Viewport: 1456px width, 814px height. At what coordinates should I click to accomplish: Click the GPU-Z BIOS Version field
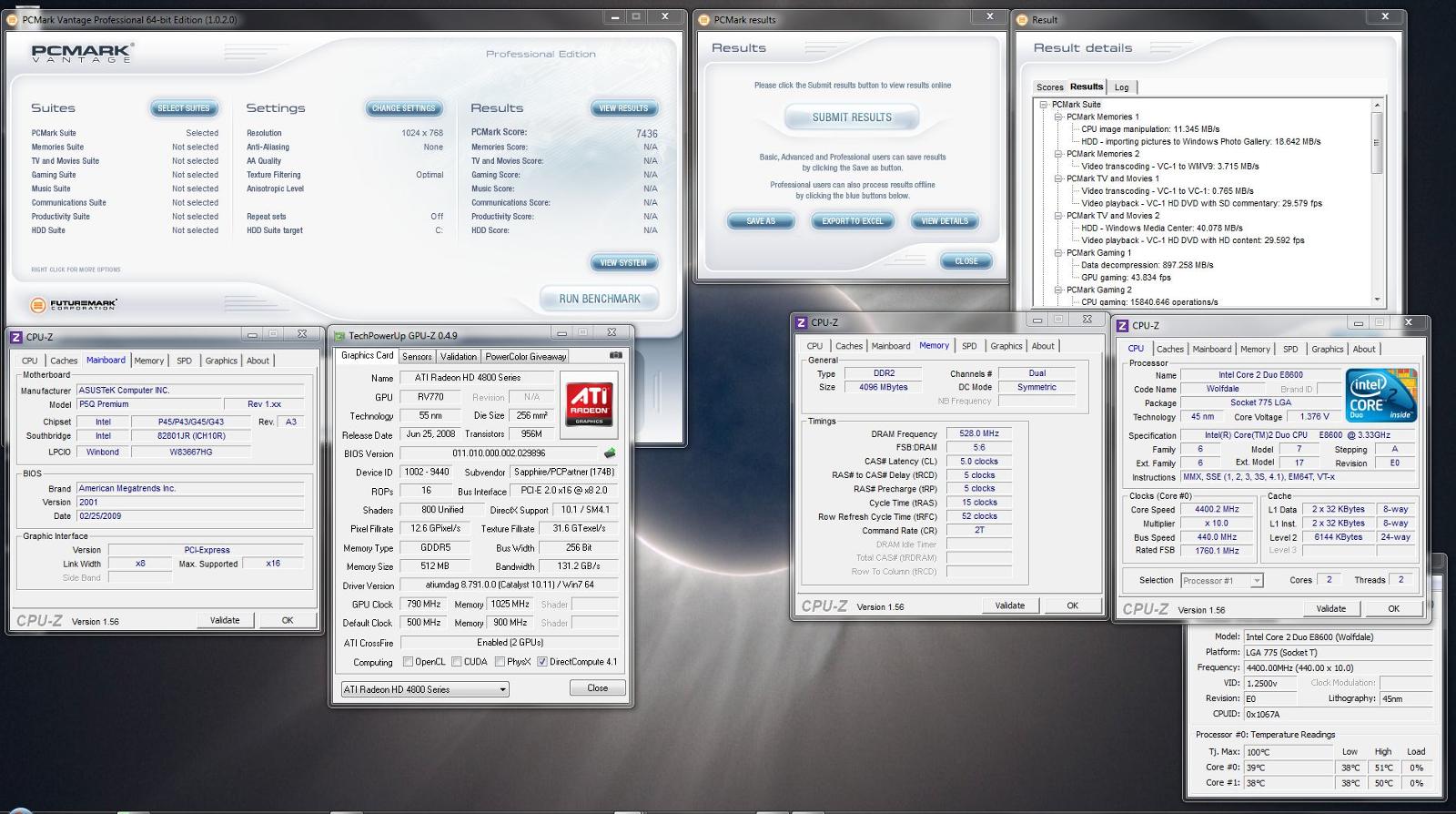coord(499,453)
